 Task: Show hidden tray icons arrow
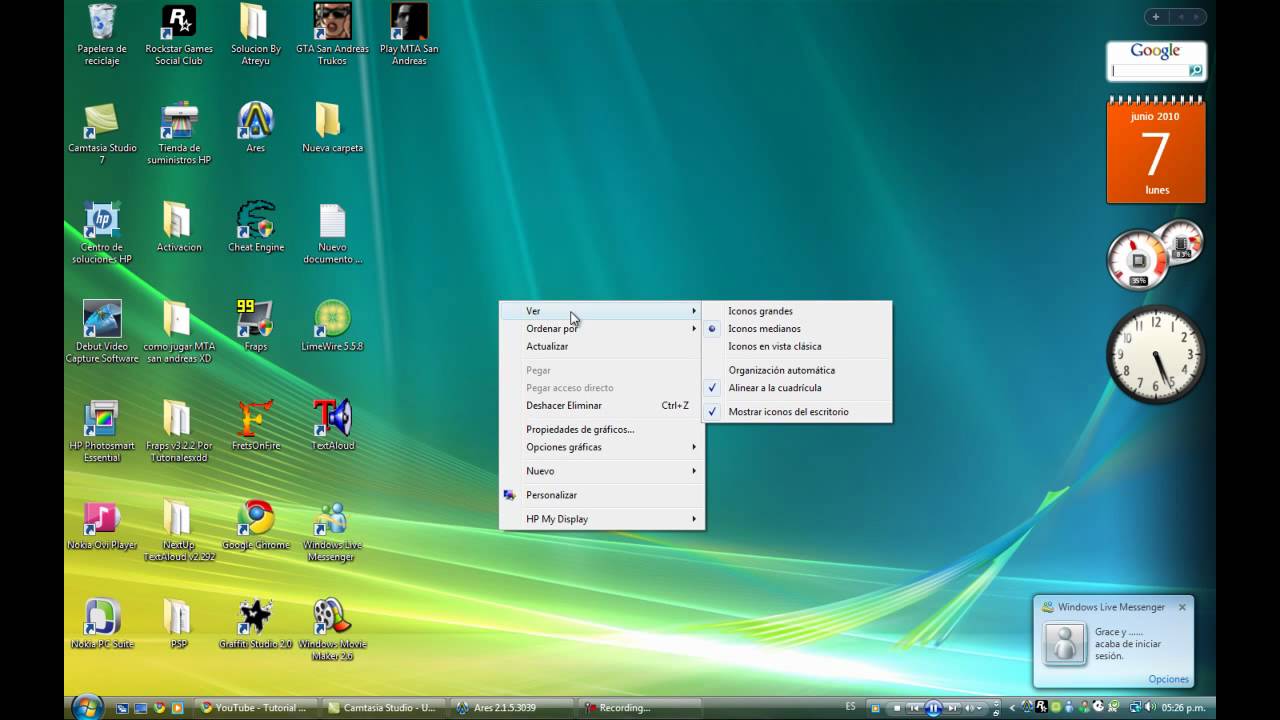coord(1012,708)
